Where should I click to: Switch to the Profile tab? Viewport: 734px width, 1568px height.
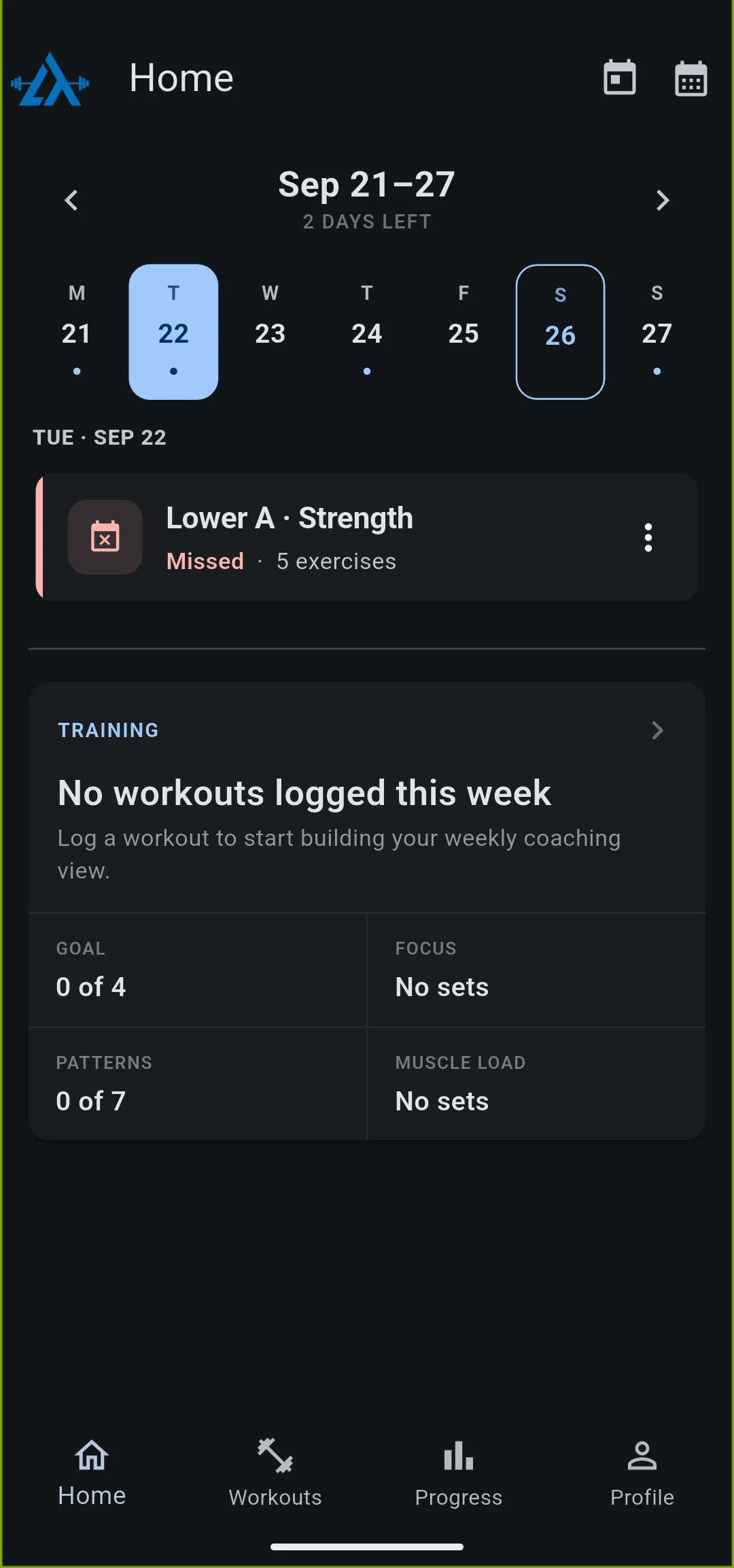(x=642, y=1472)
